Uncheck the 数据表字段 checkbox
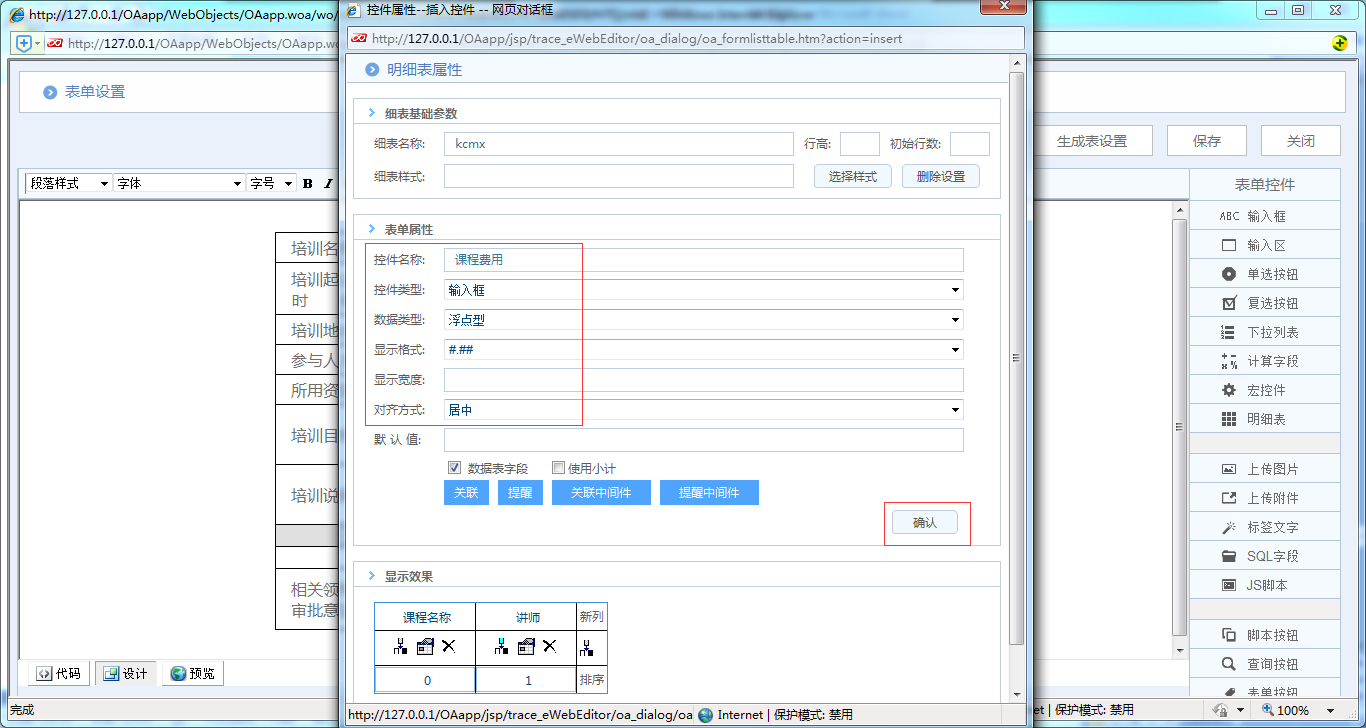1366x728 pixels. [x=455, y=467]
